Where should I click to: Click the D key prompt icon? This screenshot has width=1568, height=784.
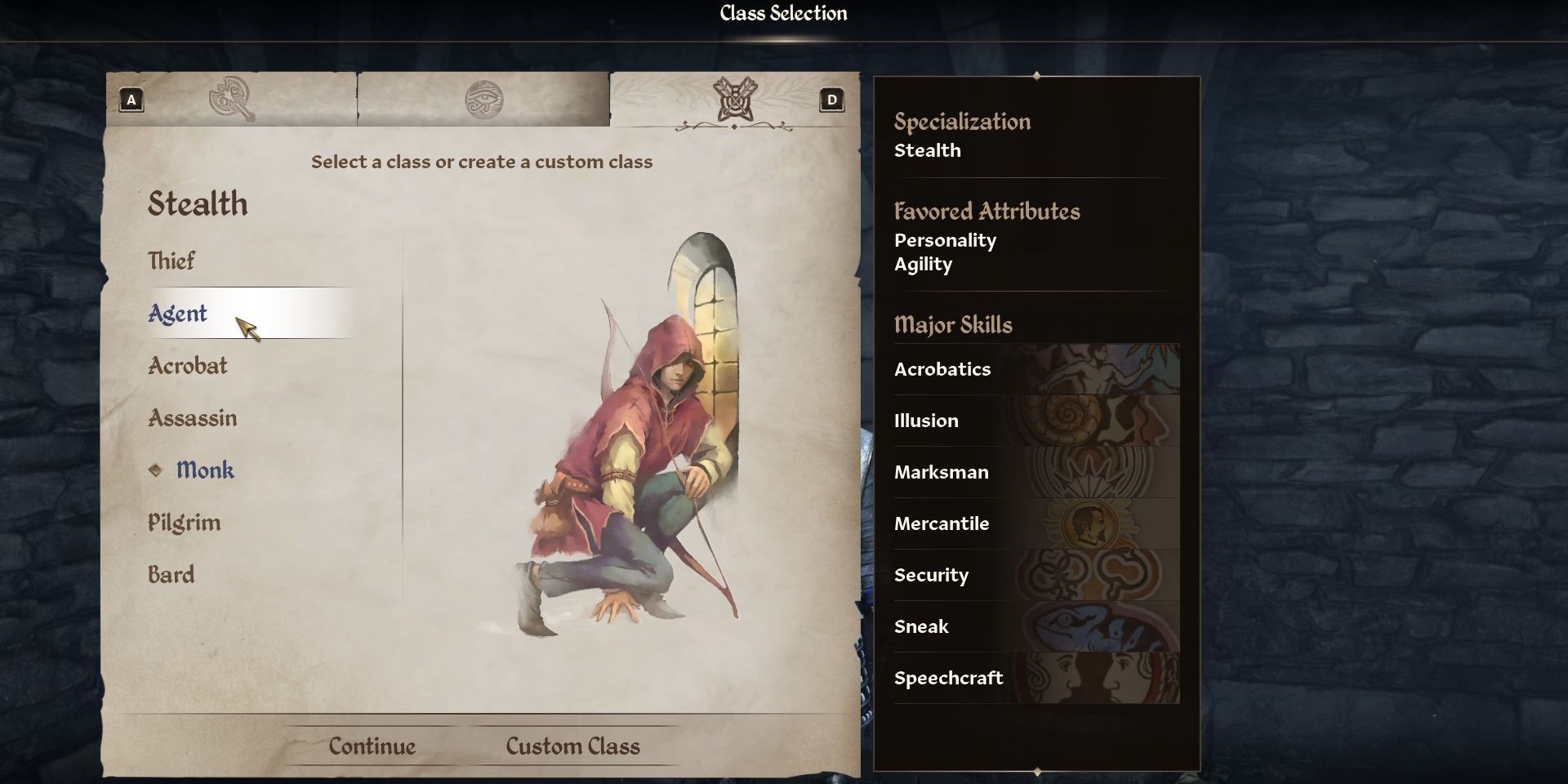[x=831, y=100]
